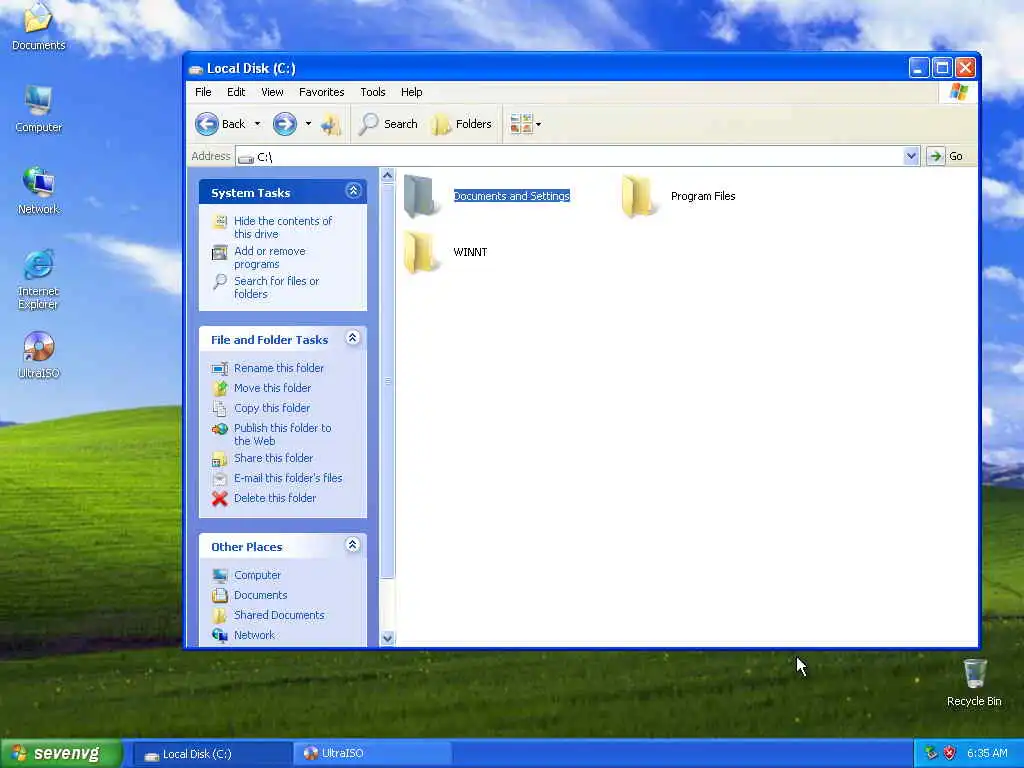The height and width of the screenshot is (768, 1024).
Task: Click the red X Delete folder icon
Action: (x=220, y=498)
